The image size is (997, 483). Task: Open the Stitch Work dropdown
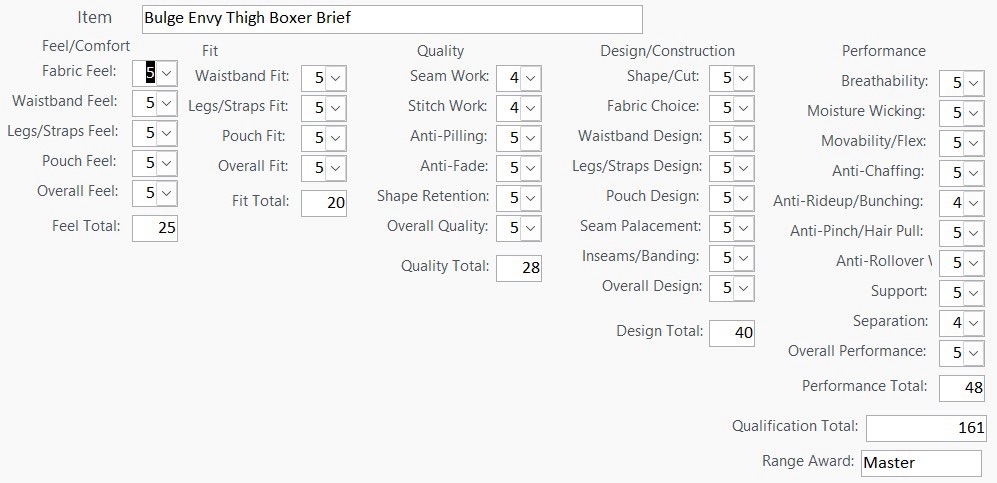530,107
